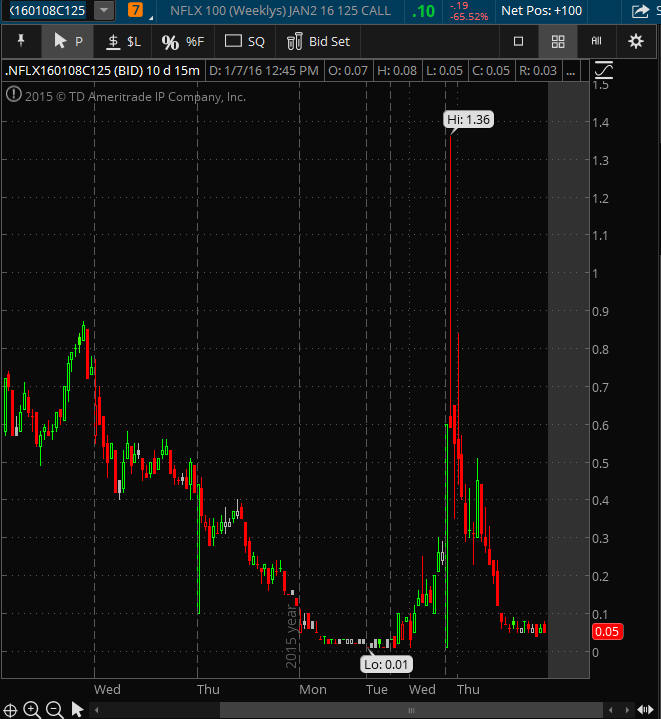Click the green .10 last price
The height and width of the screenshot is (719, 661).
423,11
